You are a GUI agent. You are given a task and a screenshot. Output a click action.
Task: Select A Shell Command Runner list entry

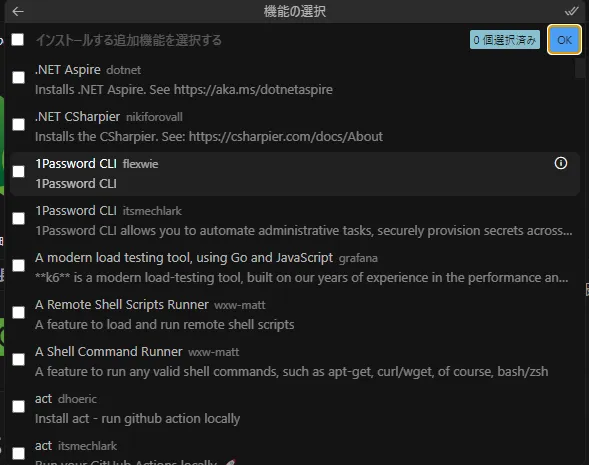[x=295, y=361]
